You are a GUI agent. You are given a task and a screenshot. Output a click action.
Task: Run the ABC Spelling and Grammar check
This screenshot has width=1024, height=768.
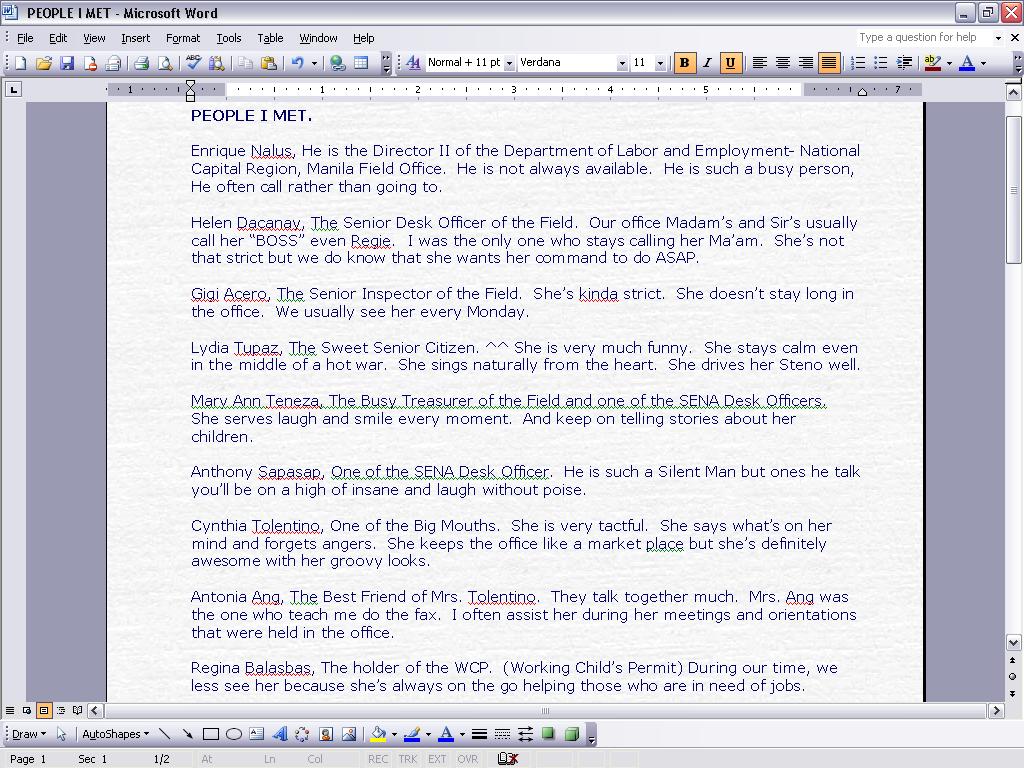pyautogui.click(x=193, y=63)
